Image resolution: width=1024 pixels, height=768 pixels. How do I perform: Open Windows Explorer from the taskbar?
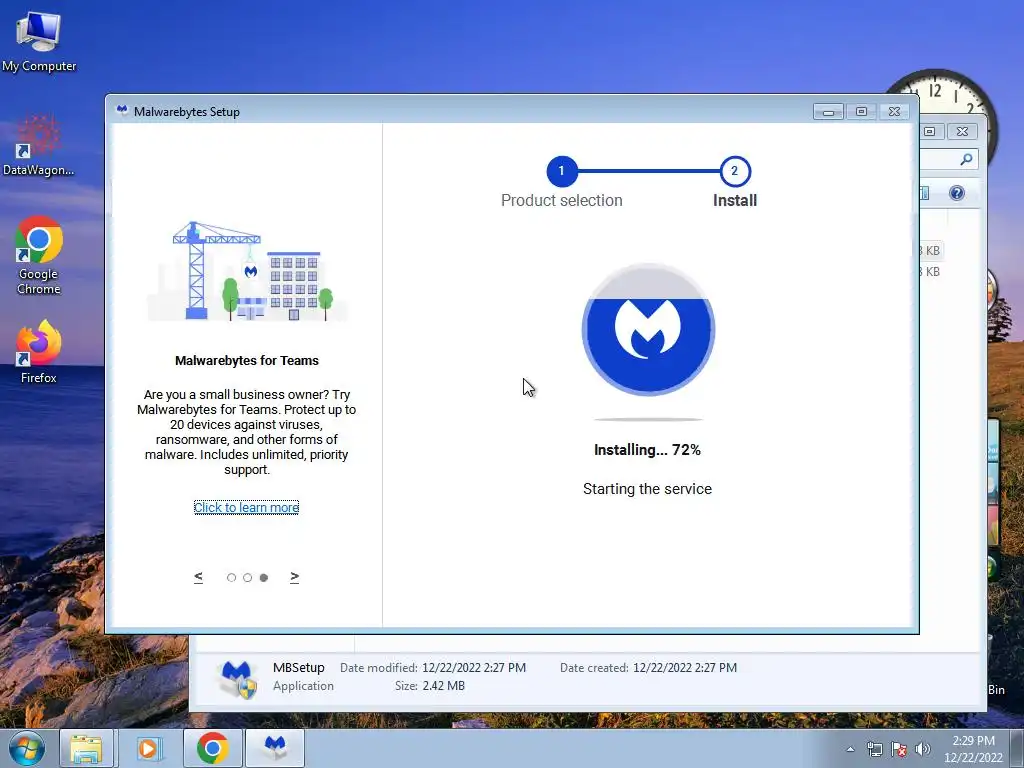[x=86, y=748]
